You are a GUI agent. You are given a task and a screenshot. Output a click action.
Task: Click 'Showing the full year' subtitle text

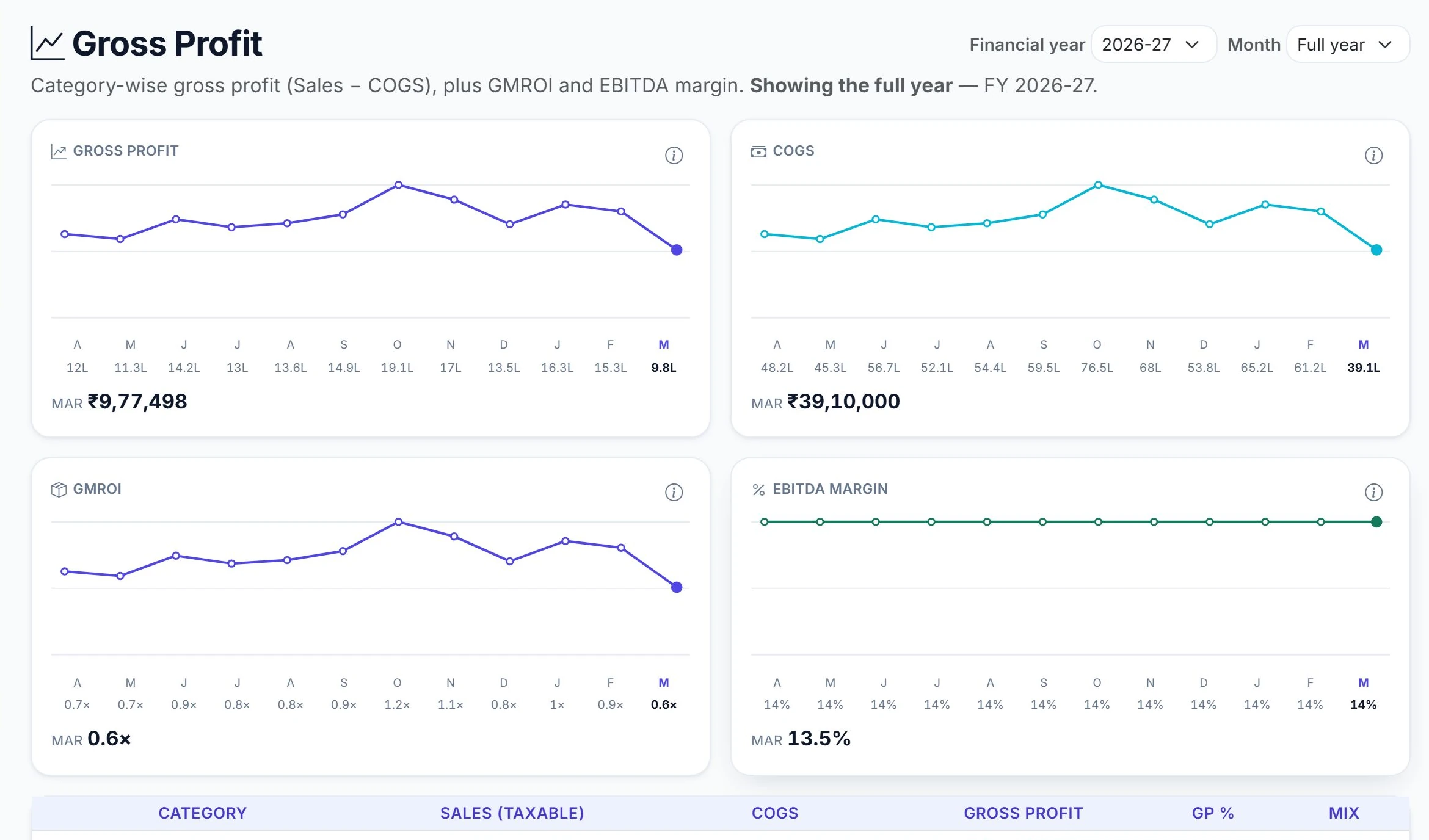(x=851, y=85)
